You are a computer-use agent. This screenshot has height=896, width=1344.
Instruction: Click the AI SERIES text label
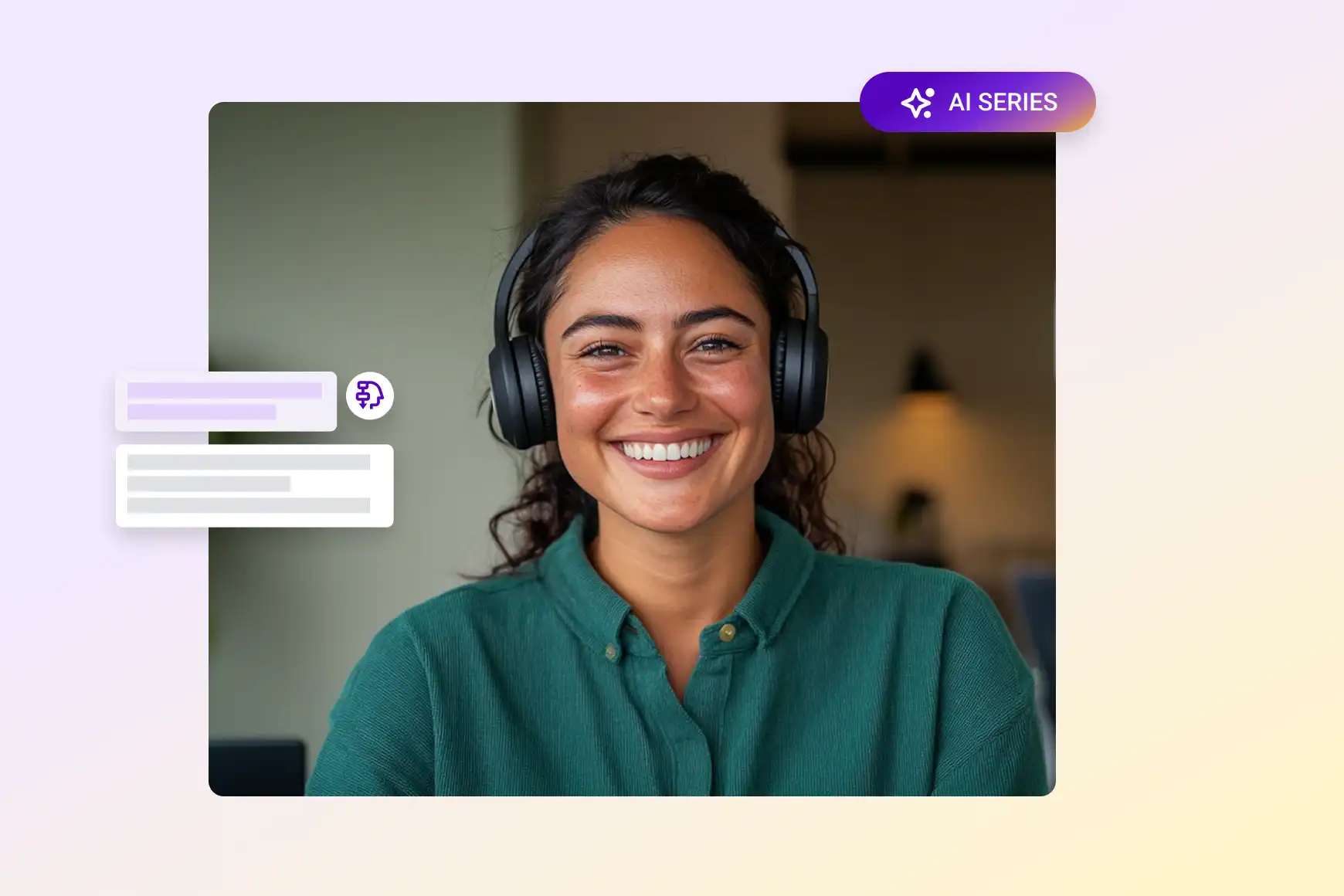point(1003,101)
